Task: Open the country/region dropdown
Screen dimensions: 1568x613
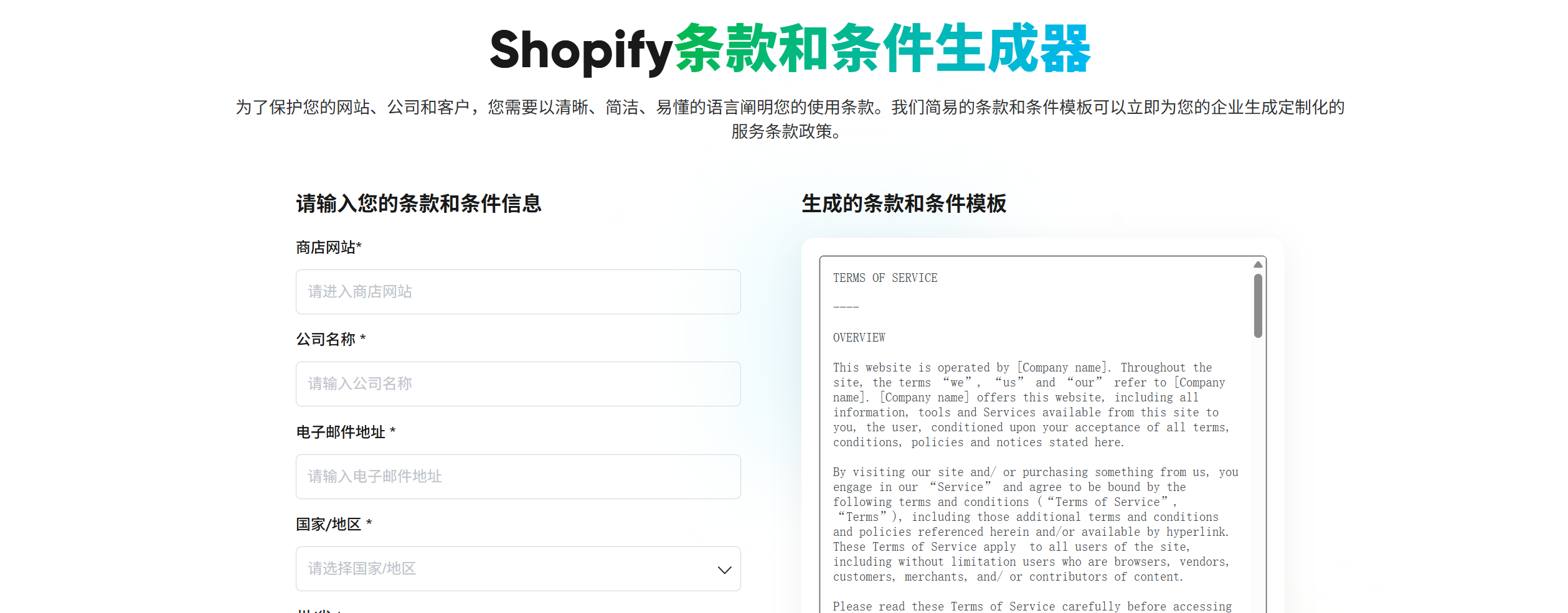Action: point(518,569)
